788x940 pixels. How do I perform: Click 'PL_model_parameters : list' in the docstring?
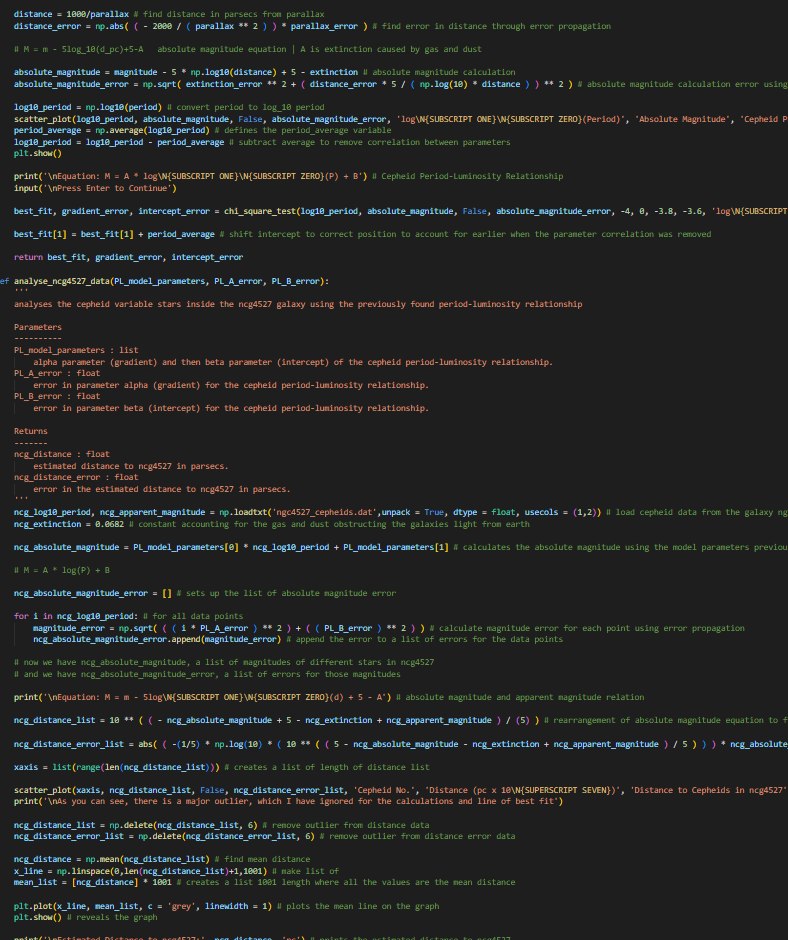pos(76,350)
